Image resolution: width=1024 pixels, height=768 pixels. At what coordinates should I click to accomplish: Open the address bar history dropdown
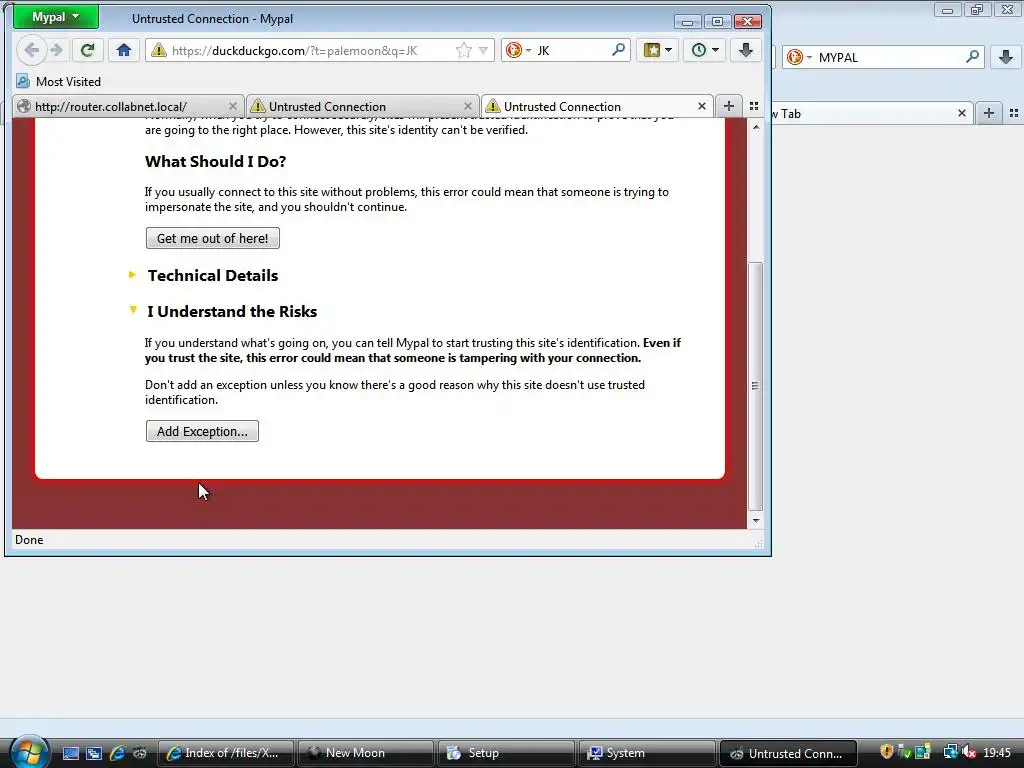pyautogui.click(x=483, y=50)
